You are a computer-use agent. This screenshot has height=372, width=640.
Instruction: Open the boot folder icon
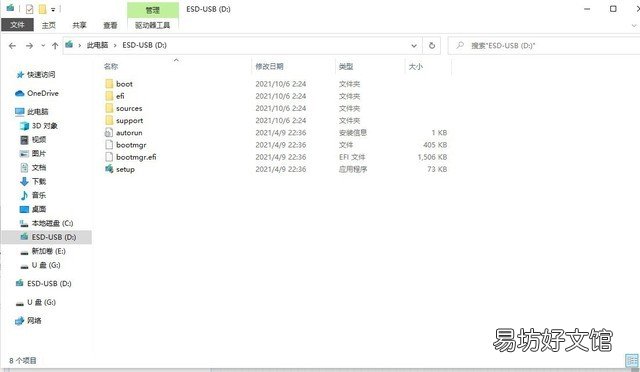click(x=109, y=84)
